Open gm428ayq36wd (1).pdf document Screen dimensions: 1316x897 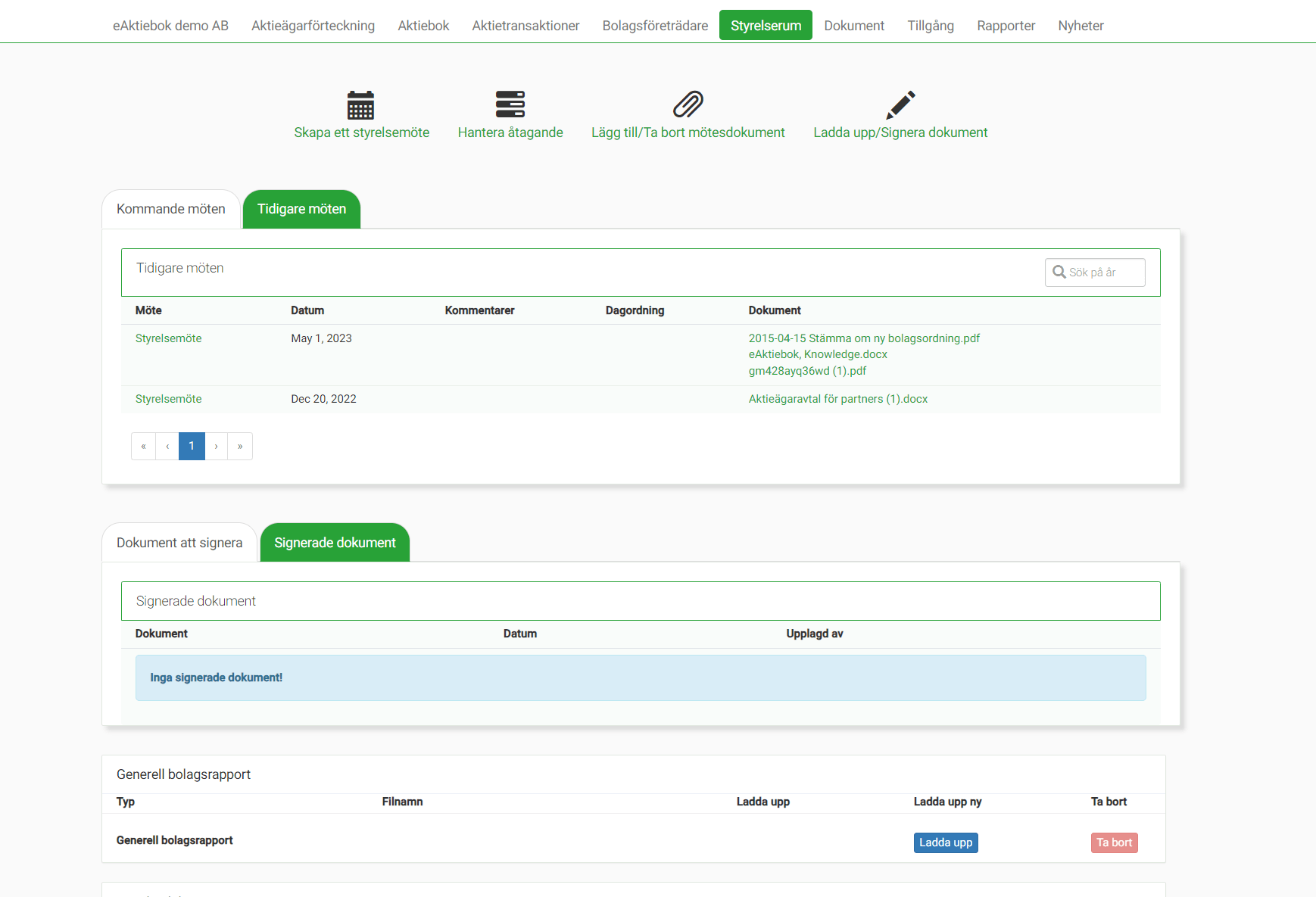(807, 371)
